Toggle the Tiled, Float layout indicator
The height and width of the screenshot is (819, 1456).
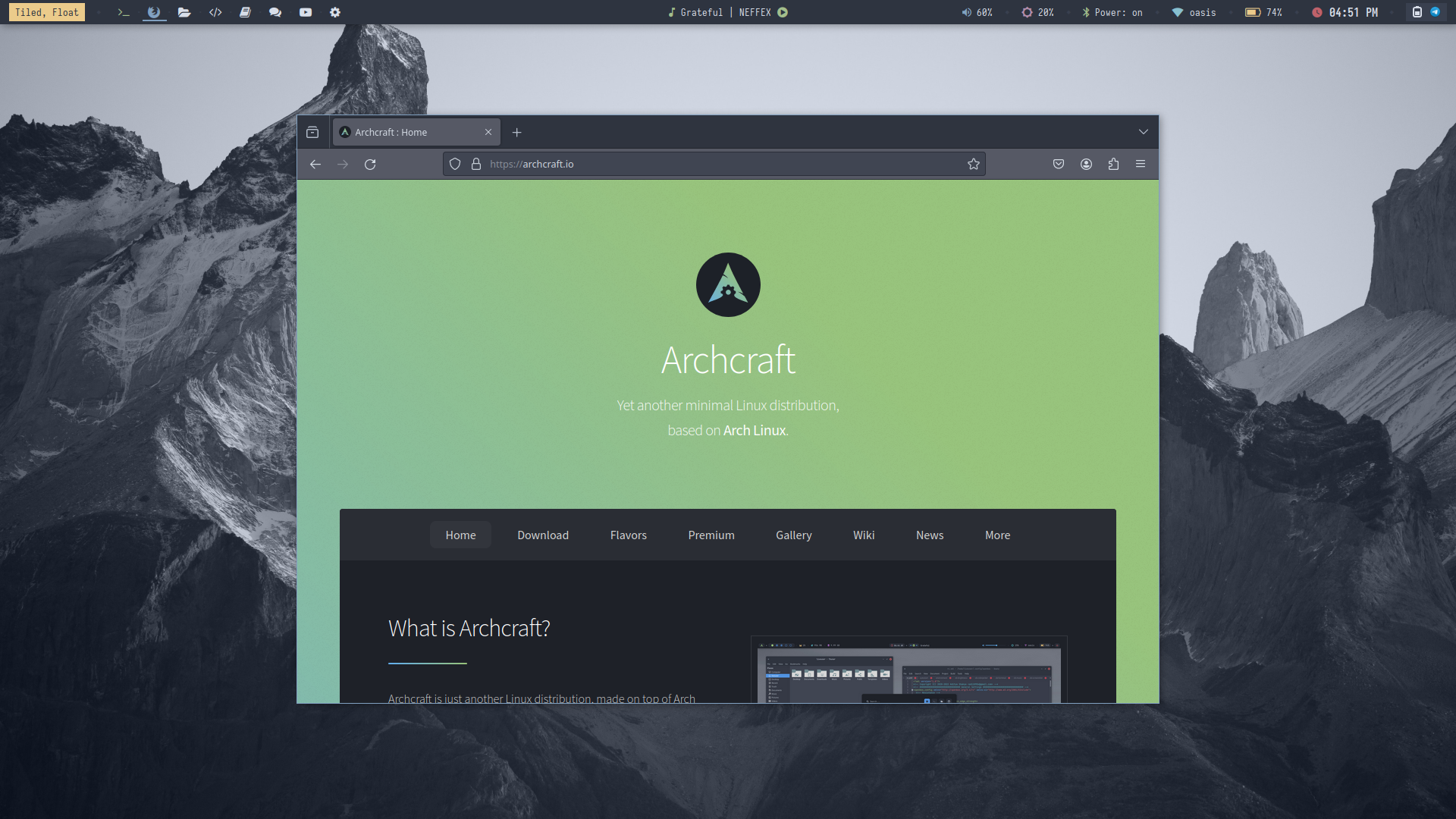coord(47,12)
